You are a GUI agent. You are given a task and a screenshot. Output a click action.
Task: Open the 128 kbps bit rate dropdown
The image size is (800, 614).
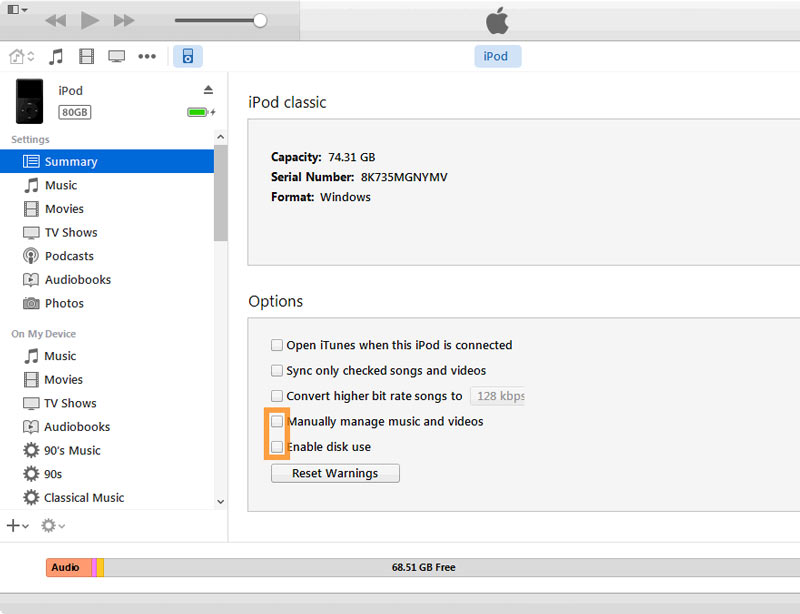(497, 396)
